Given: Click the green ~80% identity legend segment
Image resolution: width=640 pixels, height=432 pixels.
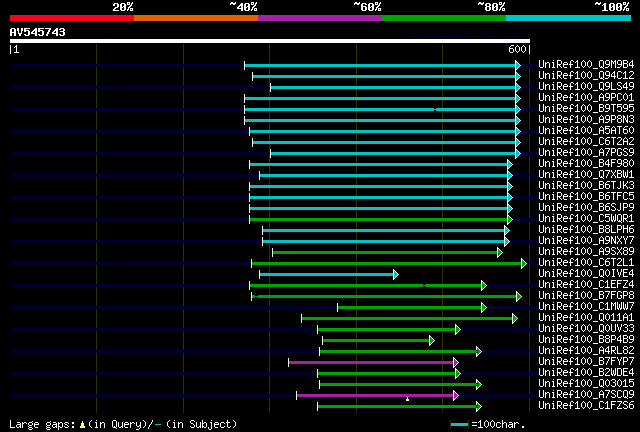Looking at the screenshot, I should 444,18.
